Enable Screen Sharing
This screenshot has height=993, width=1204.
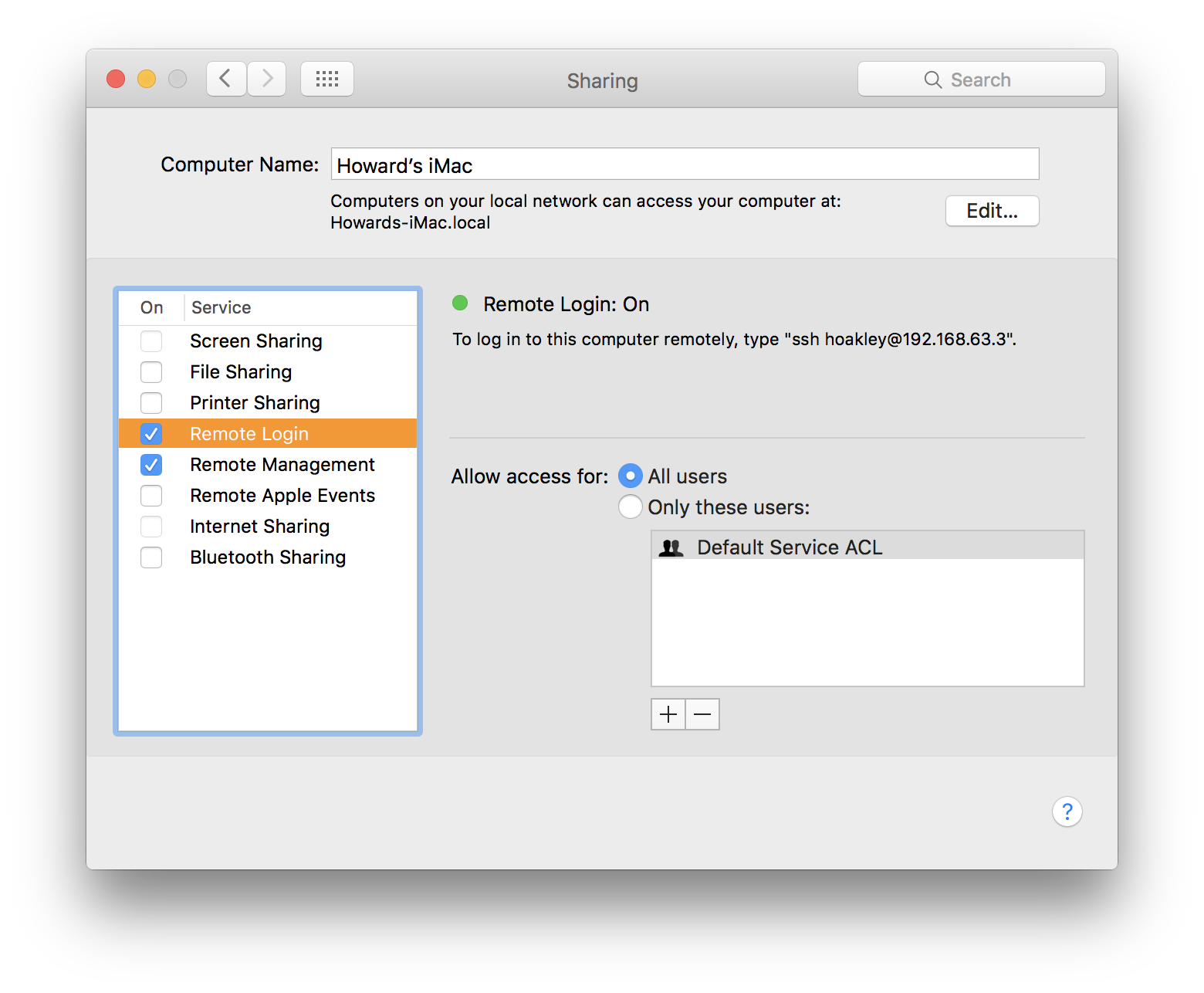point(151,341)
